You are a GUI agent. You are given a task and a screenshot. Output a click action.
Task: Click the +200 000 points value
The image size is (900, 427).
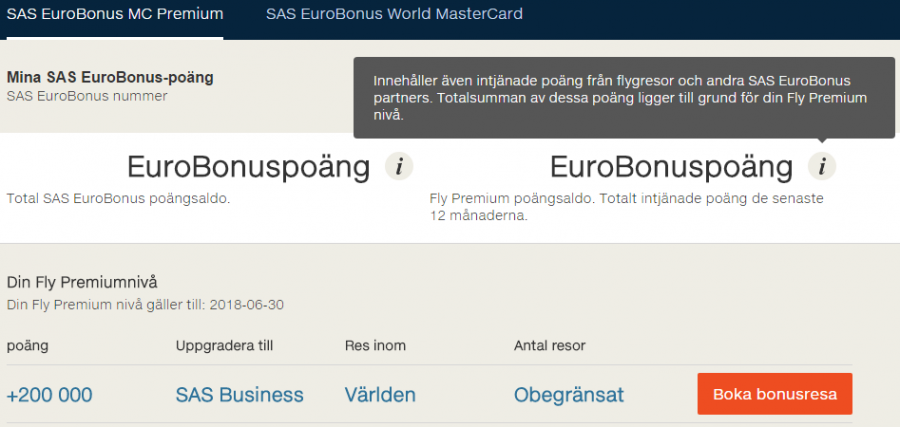[x=49, y=395]
